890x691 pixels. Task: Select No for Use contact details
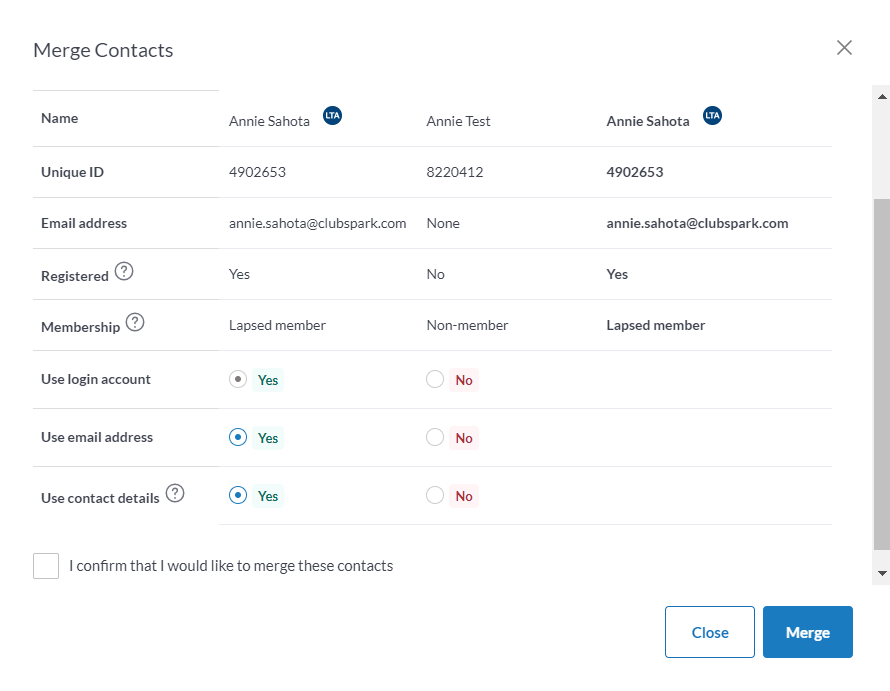435,495
